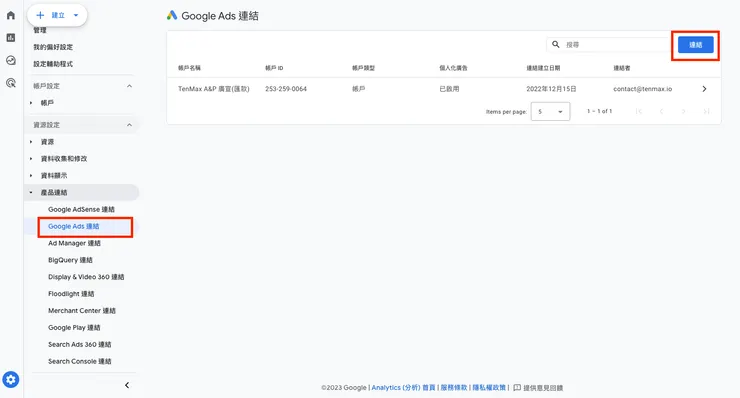Click the 已啟用 personalized ads cell

[x=449, y=89]
